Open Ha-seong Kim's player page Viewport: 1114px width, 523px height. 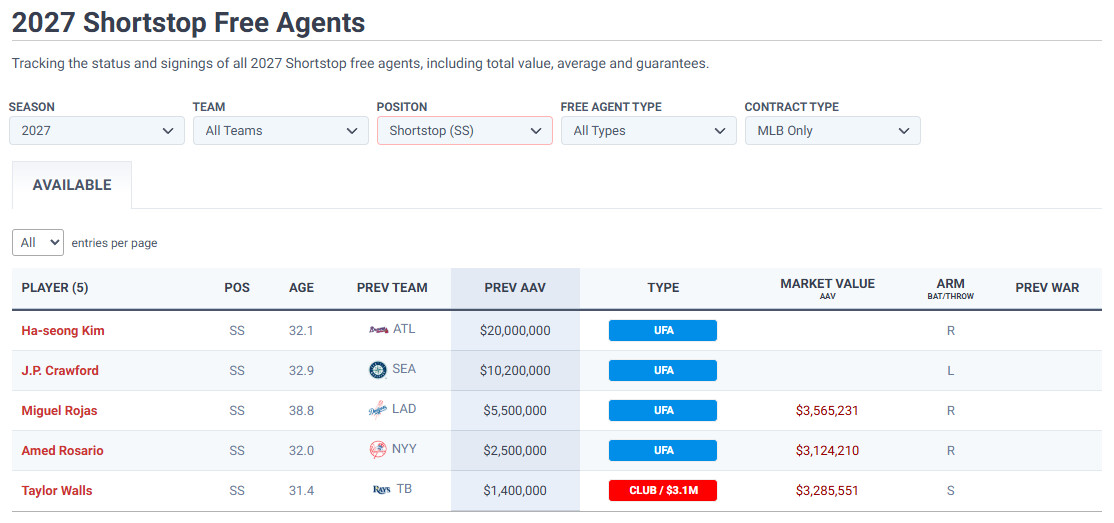[x=63, y=331]
